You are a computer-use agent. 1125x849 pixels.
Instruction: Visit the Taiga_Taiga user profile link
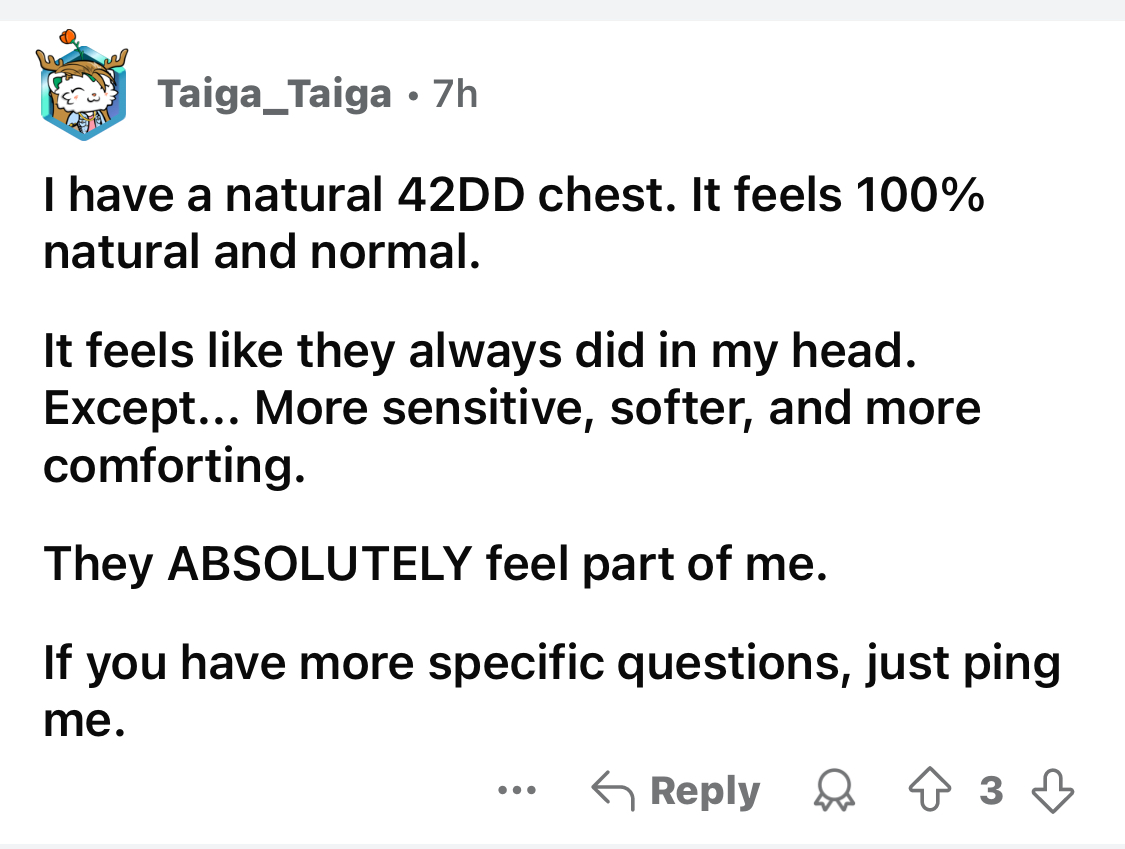(274, 95)
